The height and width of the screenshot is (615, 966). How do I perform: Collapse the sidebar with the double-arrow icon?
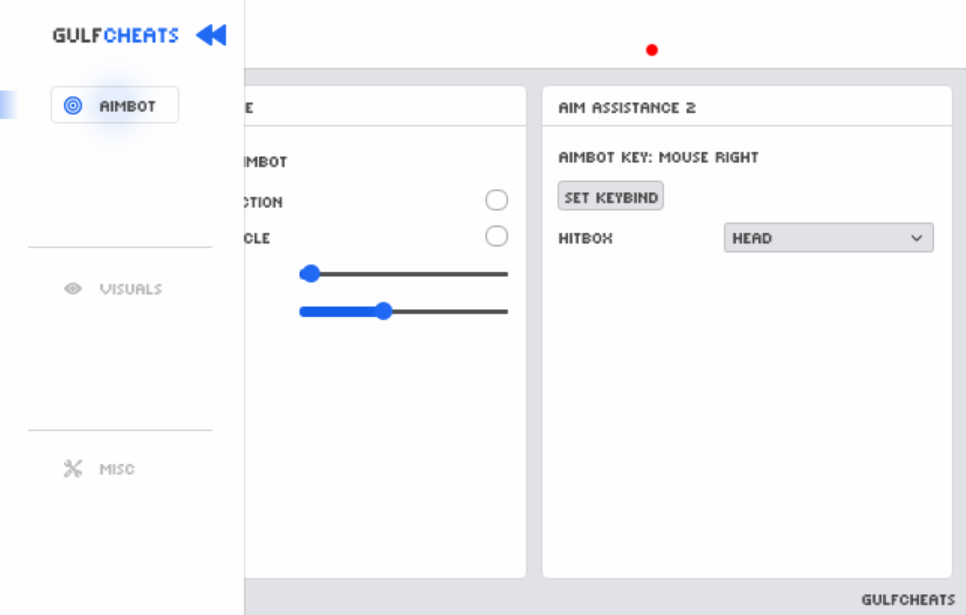(x=211, y=36)
